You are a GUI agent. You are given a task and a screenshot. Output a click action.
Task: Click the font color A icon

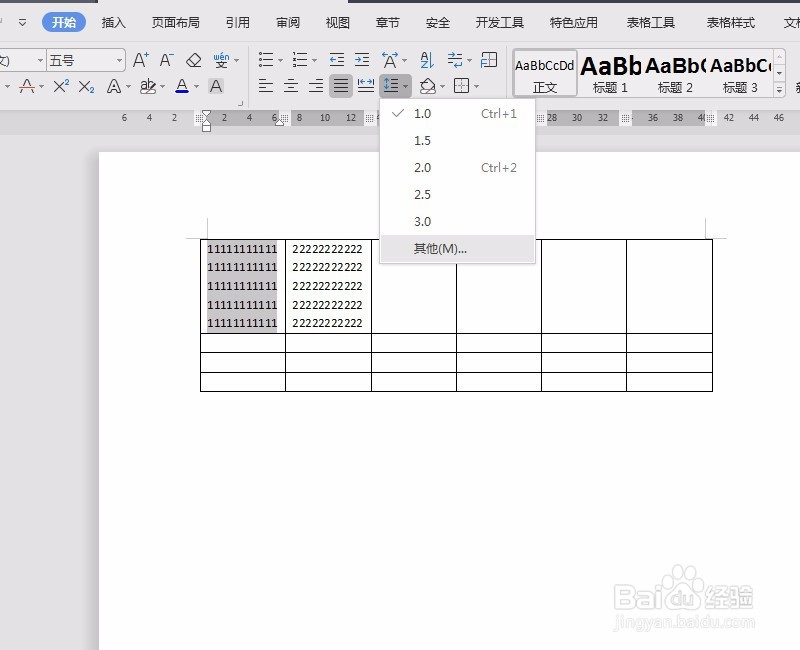pyautogui.click(x=182, y=86)
